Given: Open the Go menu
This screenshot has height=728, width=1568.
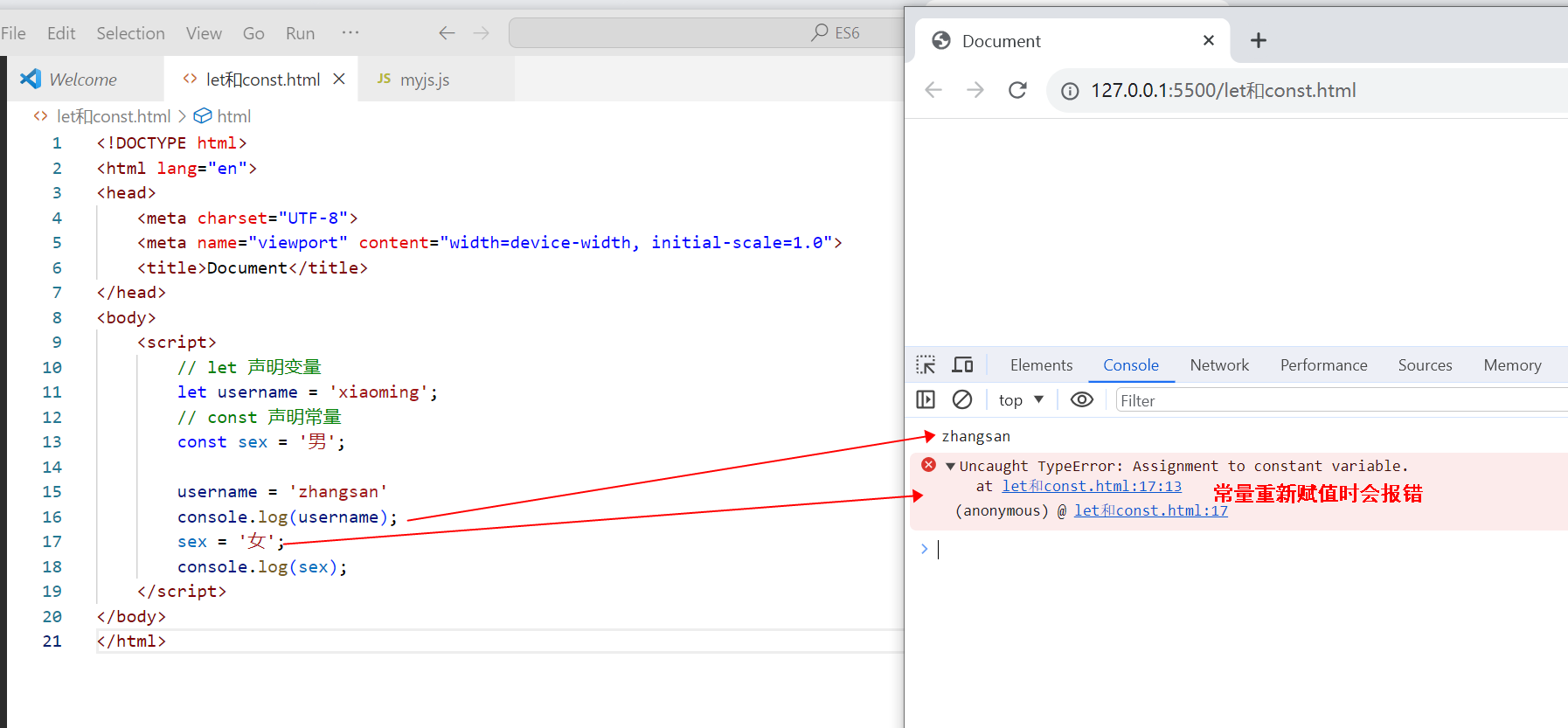Looking at the screenshot, I should tap(253, 33).
